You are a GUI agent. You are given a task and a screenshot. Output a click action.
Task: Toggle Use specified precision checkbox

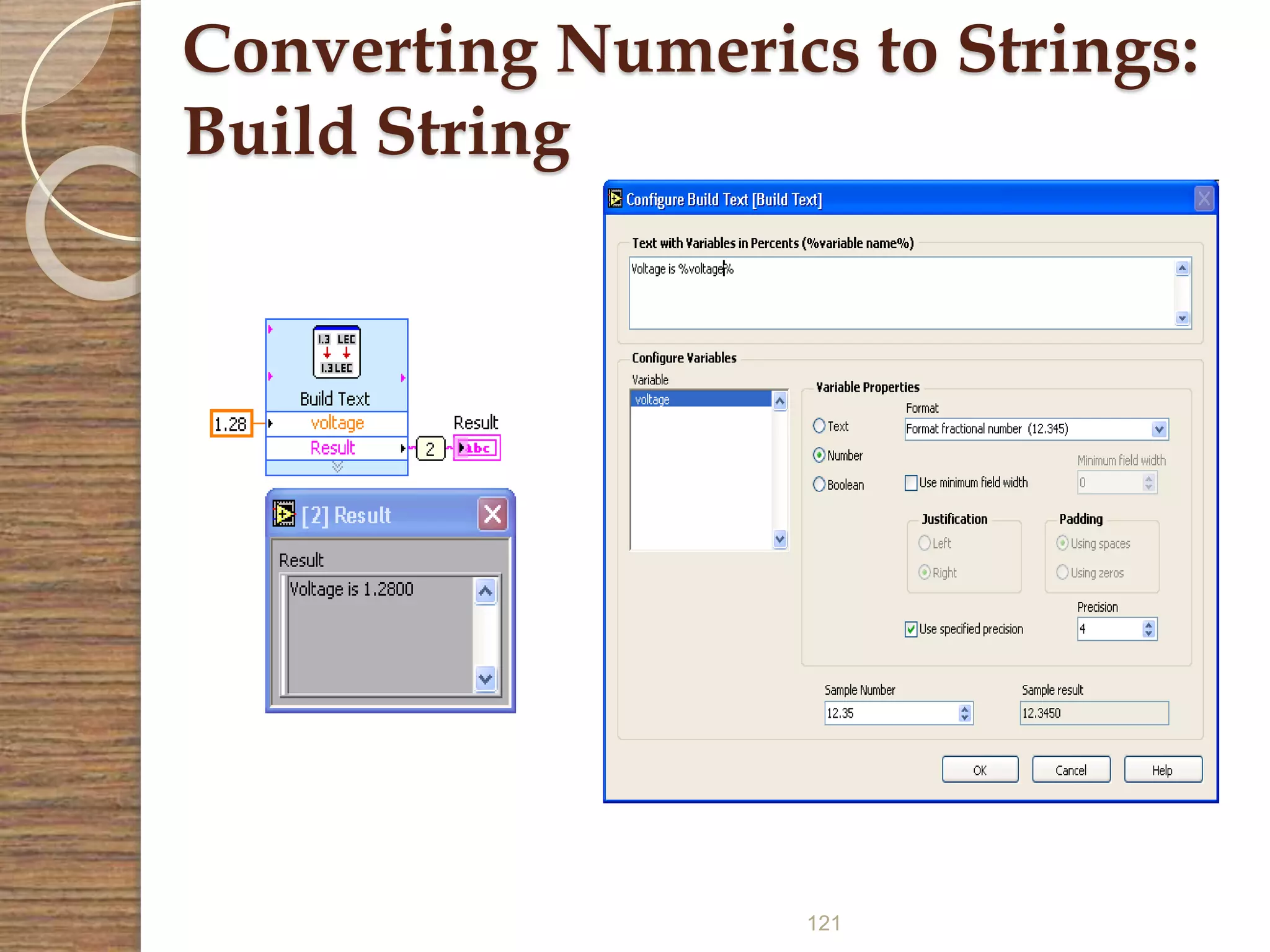911,629
